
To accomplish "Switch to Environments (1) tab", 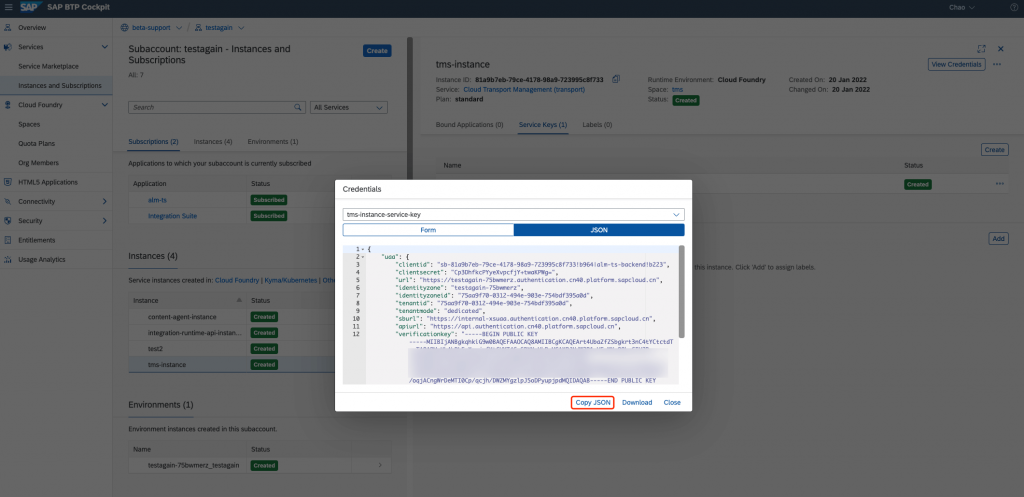I will pyautogui.click(x=273, y=142).
